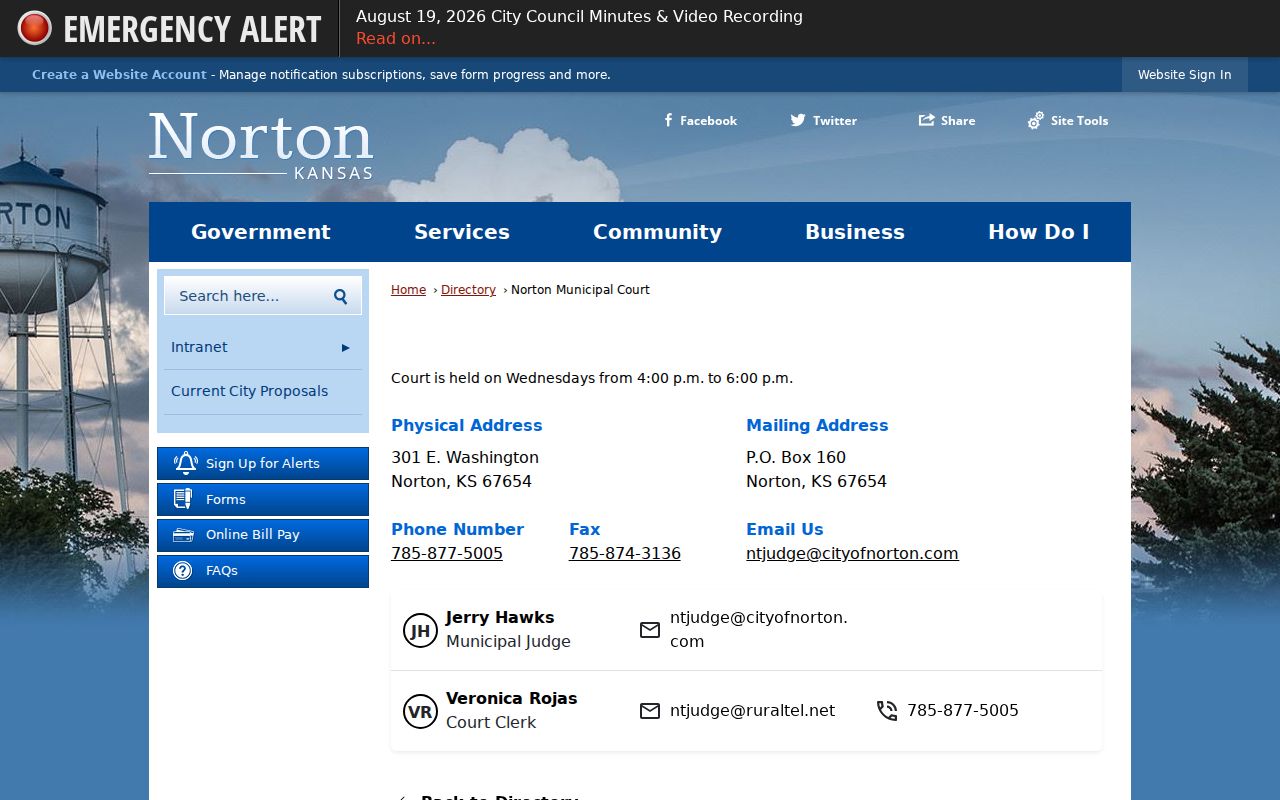Click the Online Bill Pay card icon
This screenshot has height=800, width=1280.
point(183,535)
